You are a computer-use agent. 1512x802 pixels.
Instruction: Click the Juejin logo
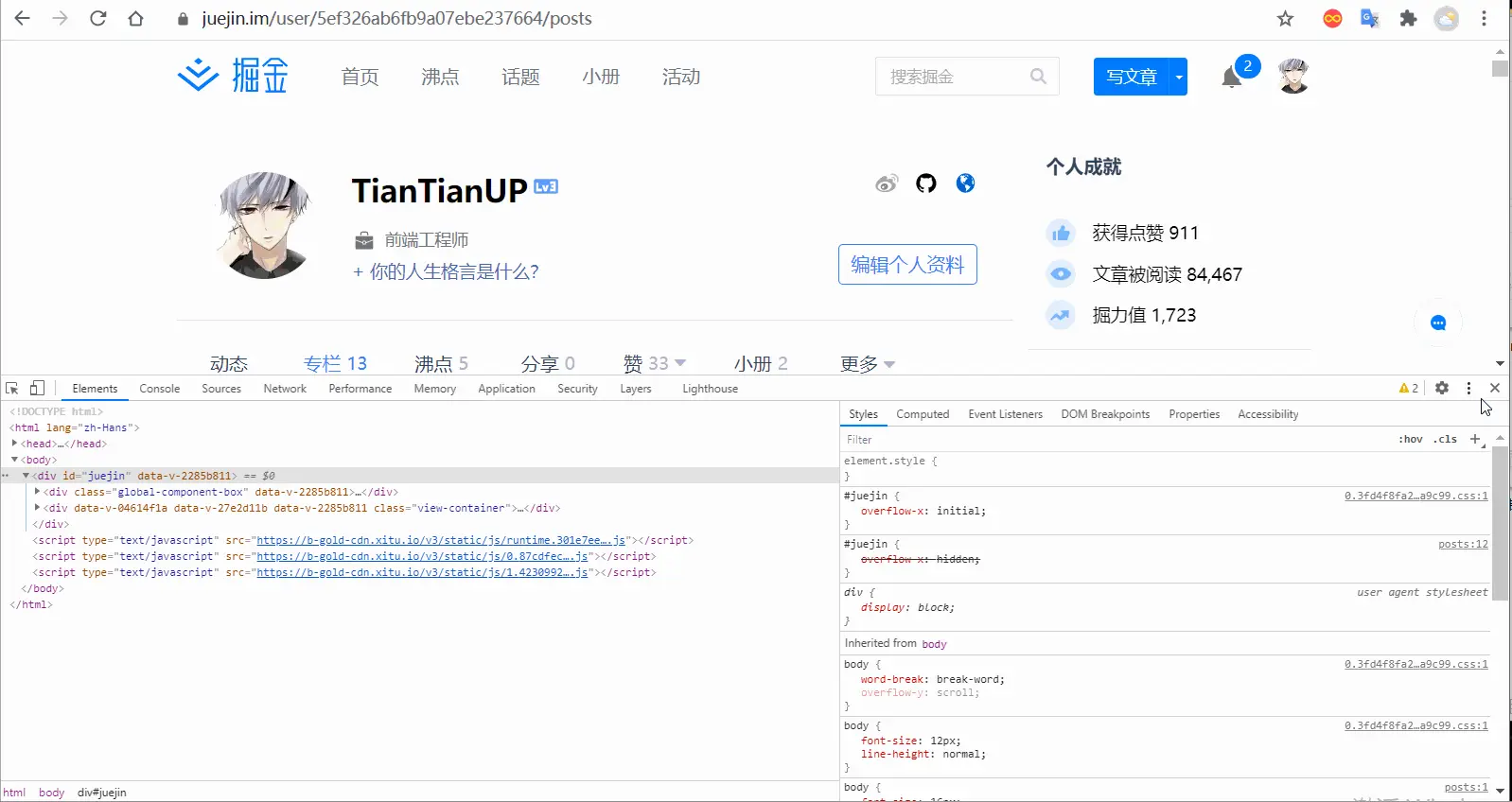point(233,76)
